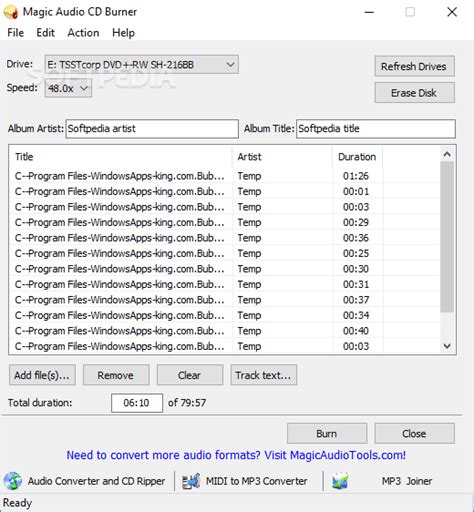The height and width of the screenshot is (512, 474).
Task: Click the 'of 79:57' capacity text
Action: pyautogui.click(x=187, y=403)
